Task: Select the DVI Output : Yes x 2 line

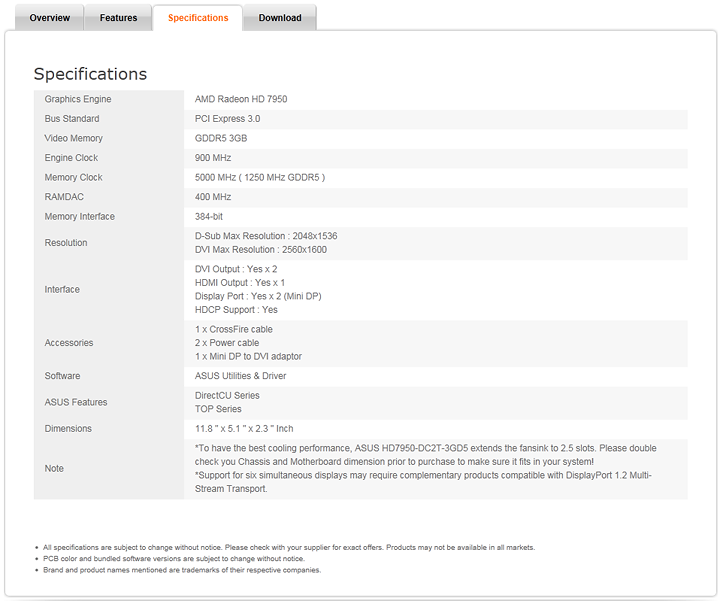Action: pyautogui.click(x=236, y=269)
